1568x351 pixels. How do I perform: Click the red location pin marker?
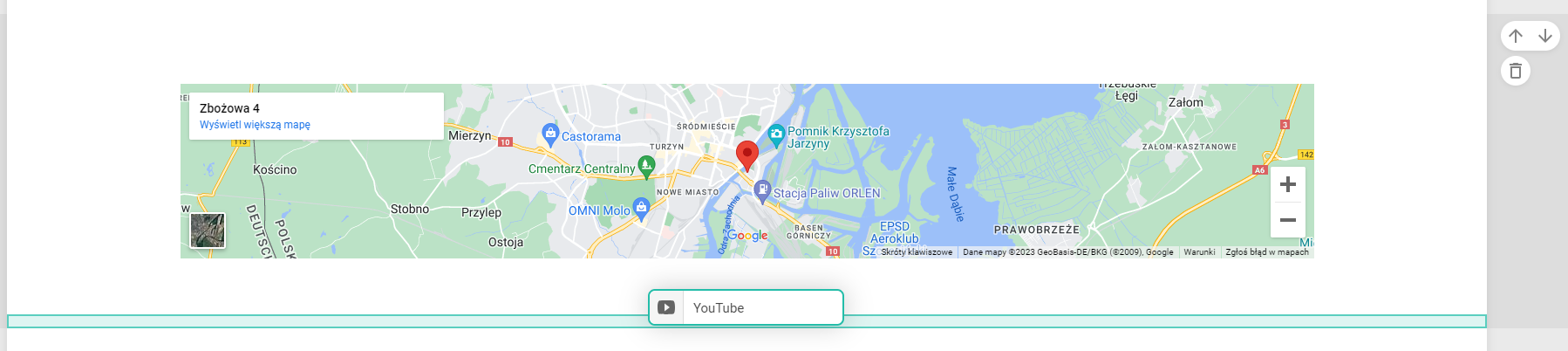pos(747,156)
